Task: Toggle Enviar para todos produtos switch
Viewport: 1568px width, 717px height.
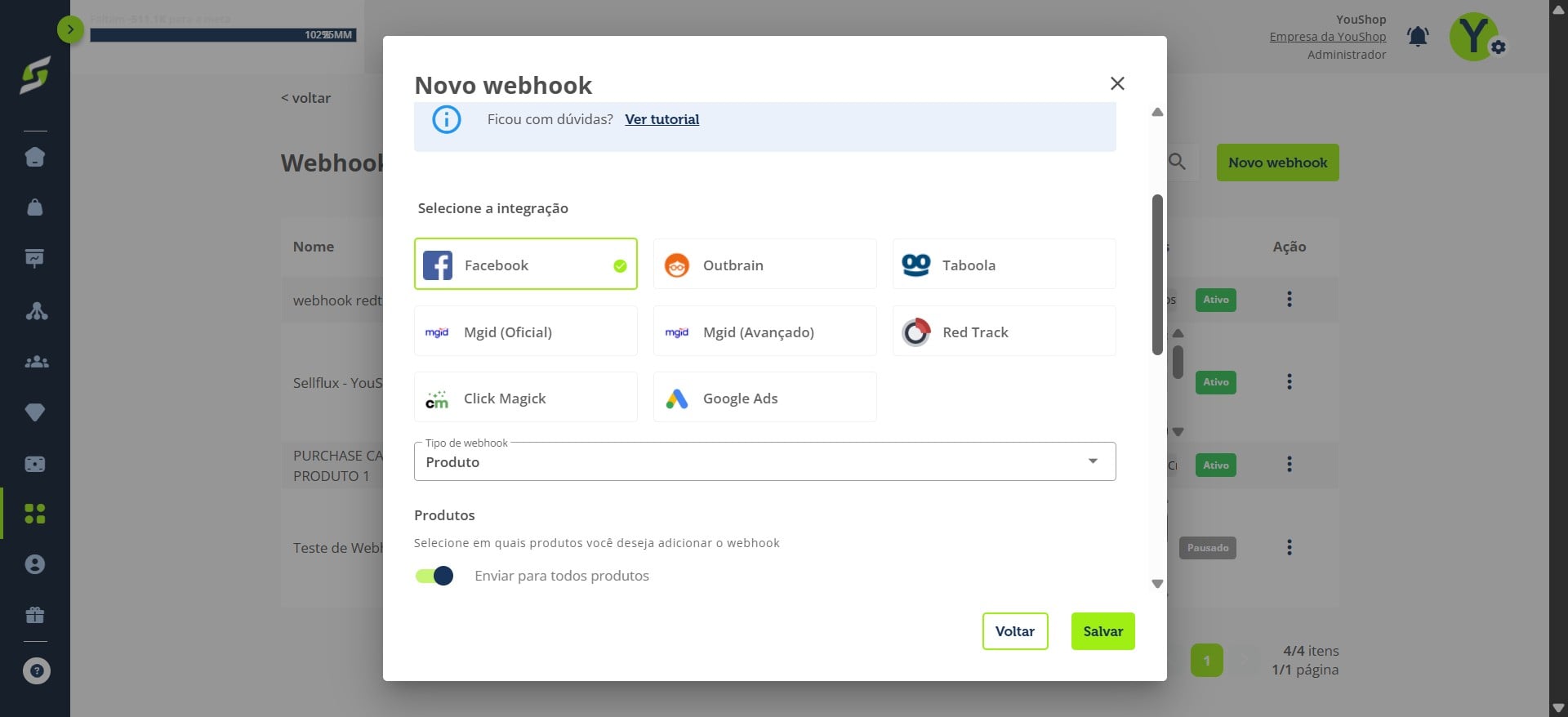Action: coord(434,576)
